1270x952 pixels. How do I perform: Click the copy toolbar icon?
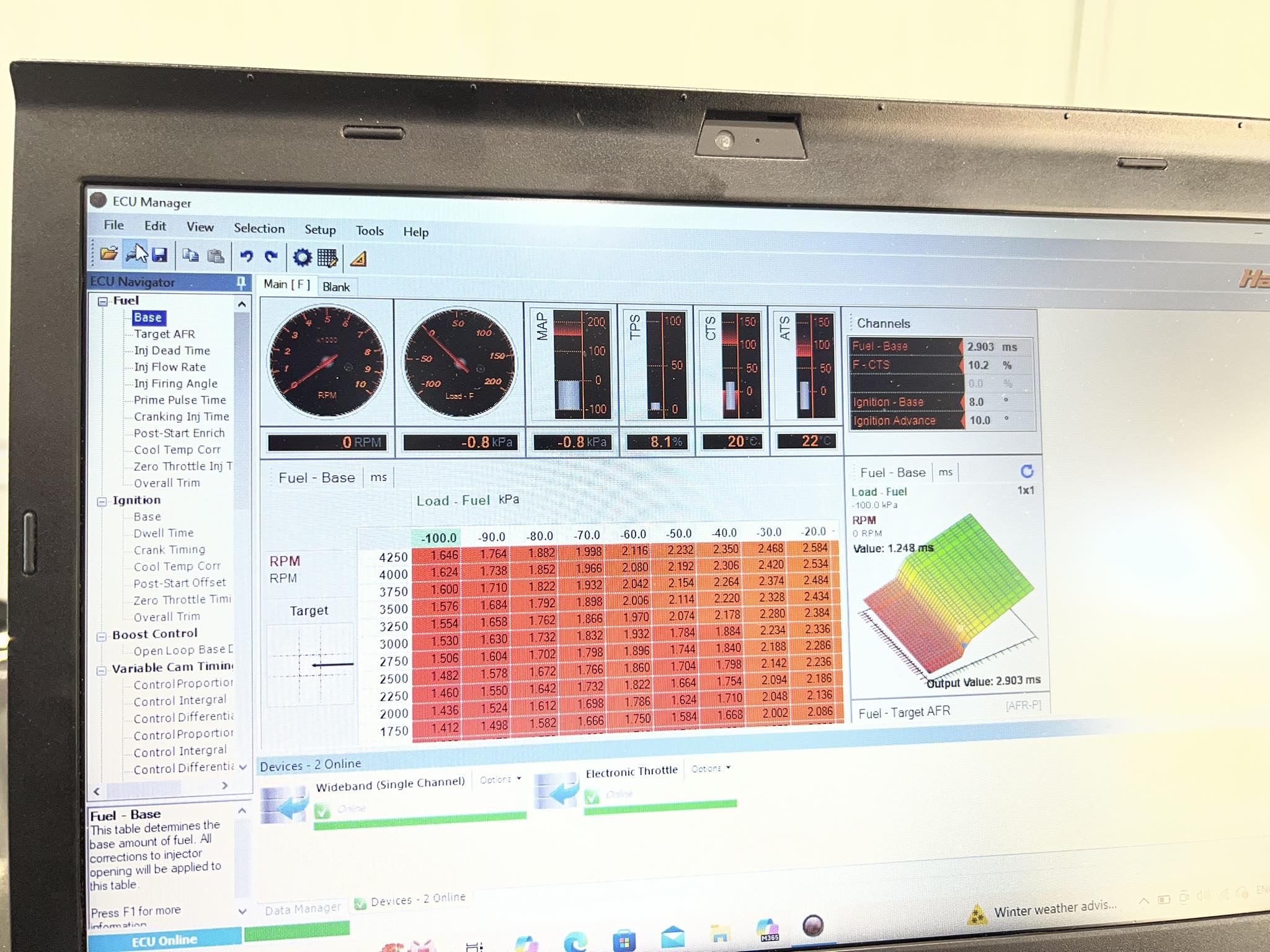coord(190,255)
